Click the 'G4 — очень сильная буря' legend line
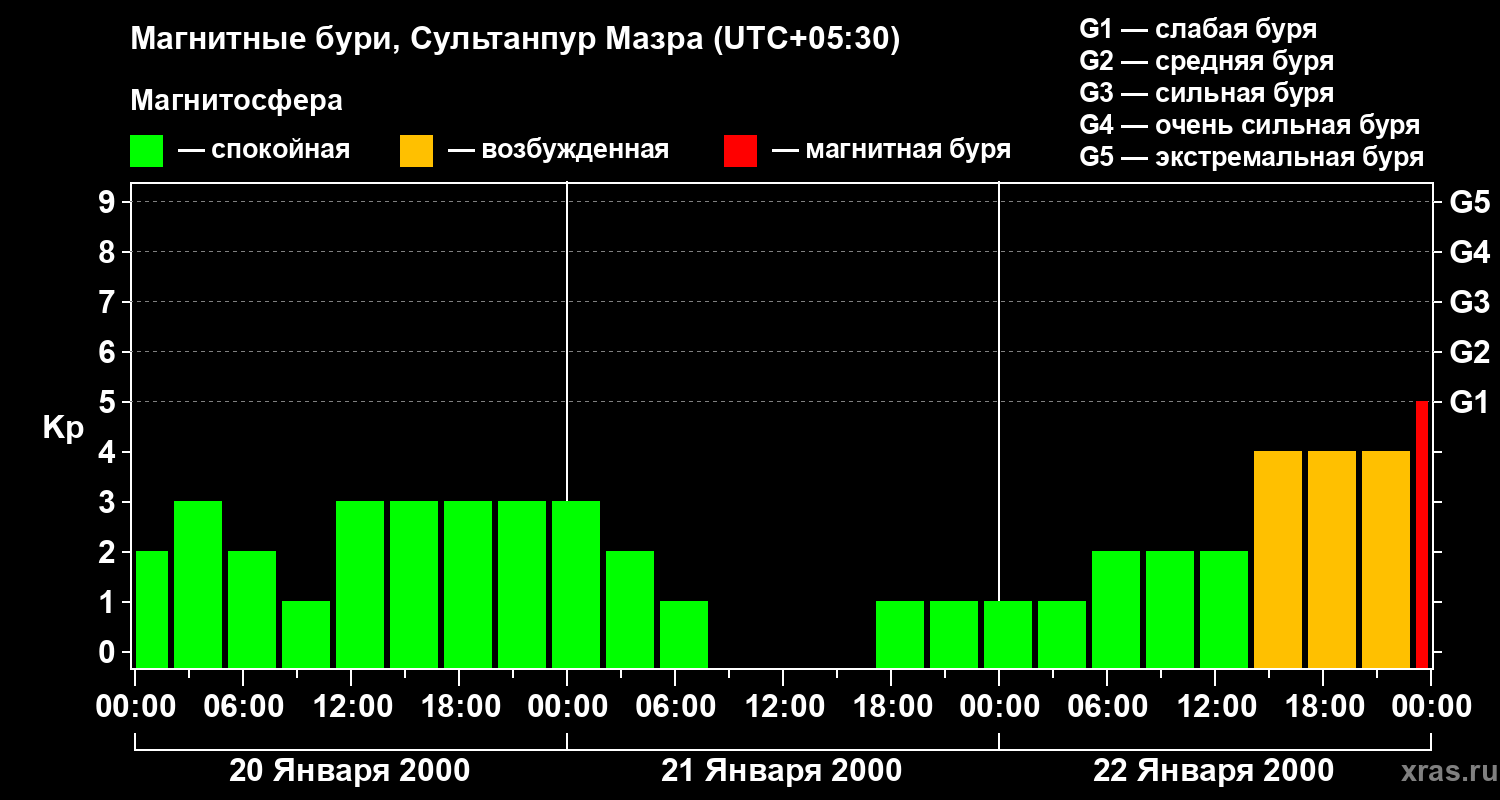 tap(1250, 125)
